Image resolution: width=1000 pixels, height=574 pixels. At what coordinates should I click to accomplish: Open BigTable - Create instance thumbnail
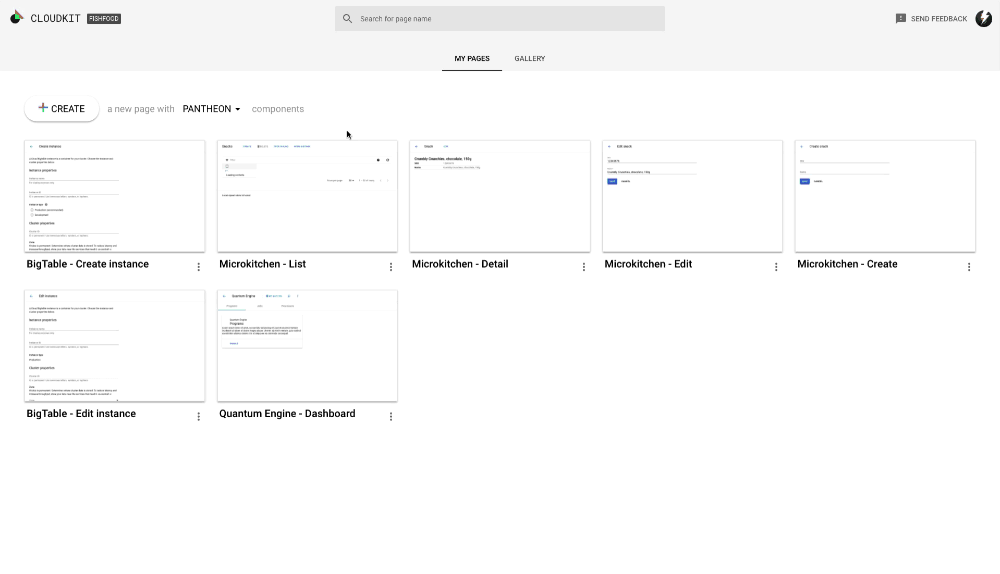(x=115, y=196)
